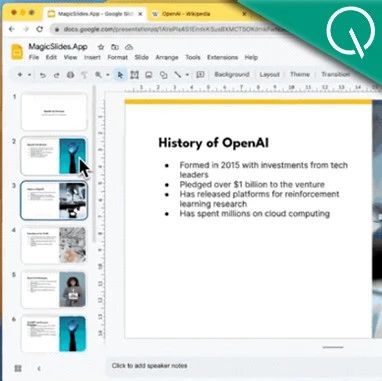The width and height of the screenshot is (382, 381).
Task: Click the "Formed in 2015 with investments" bullet
Action: pyautogui.click(x=263, y=170)
